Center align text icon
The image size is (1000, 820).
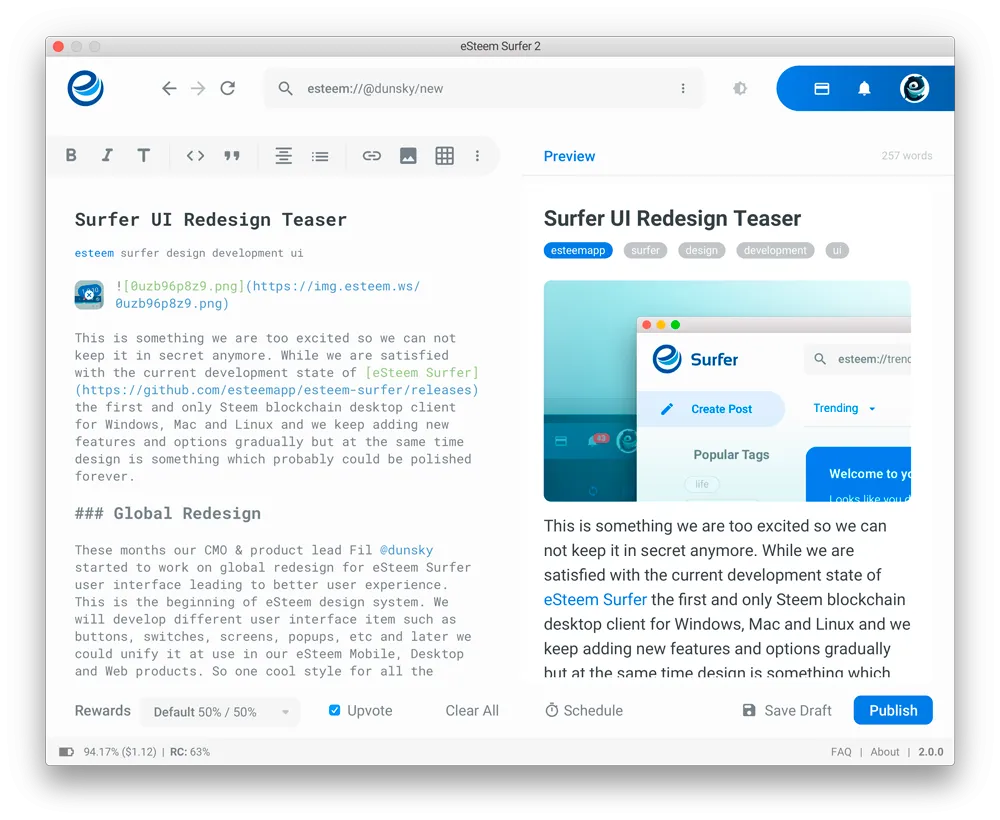click(x=284, y=156)
